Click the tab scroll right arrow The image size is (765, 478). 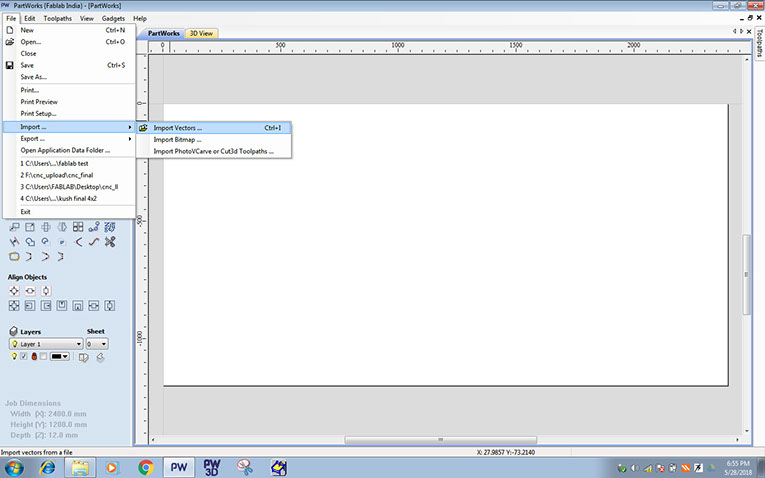coord(742,31)
